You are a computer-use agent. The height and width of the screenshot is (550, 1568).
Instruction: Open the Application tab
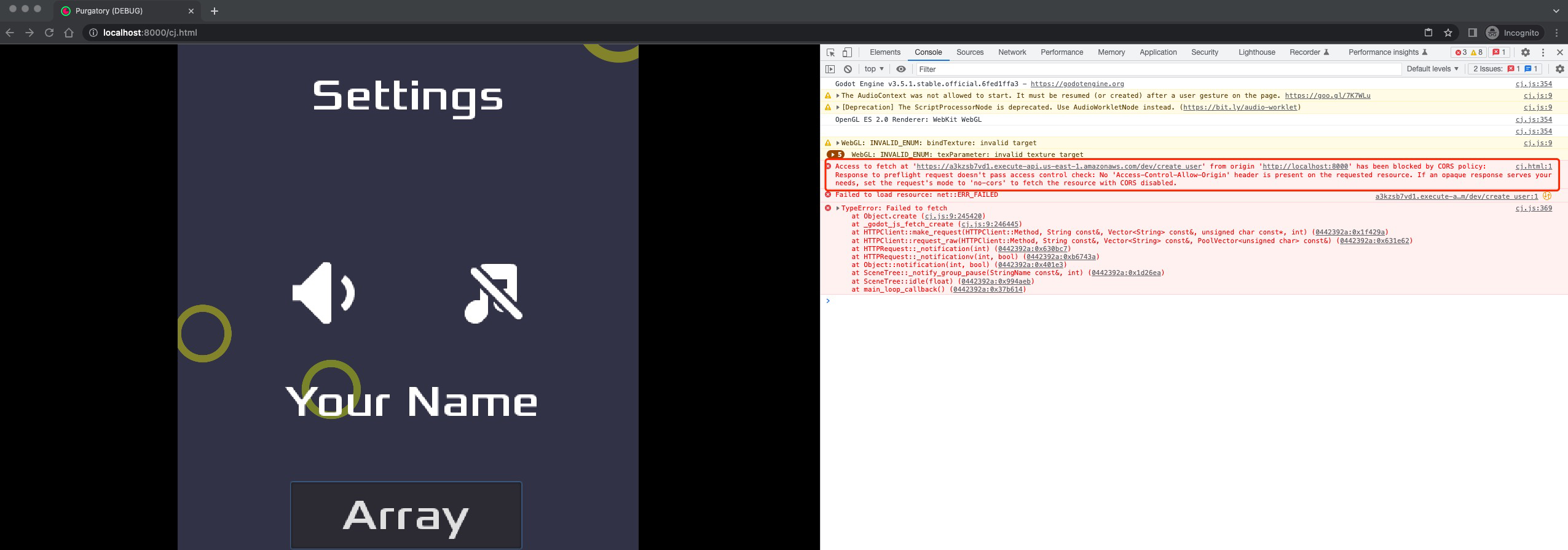point(1158,52)
